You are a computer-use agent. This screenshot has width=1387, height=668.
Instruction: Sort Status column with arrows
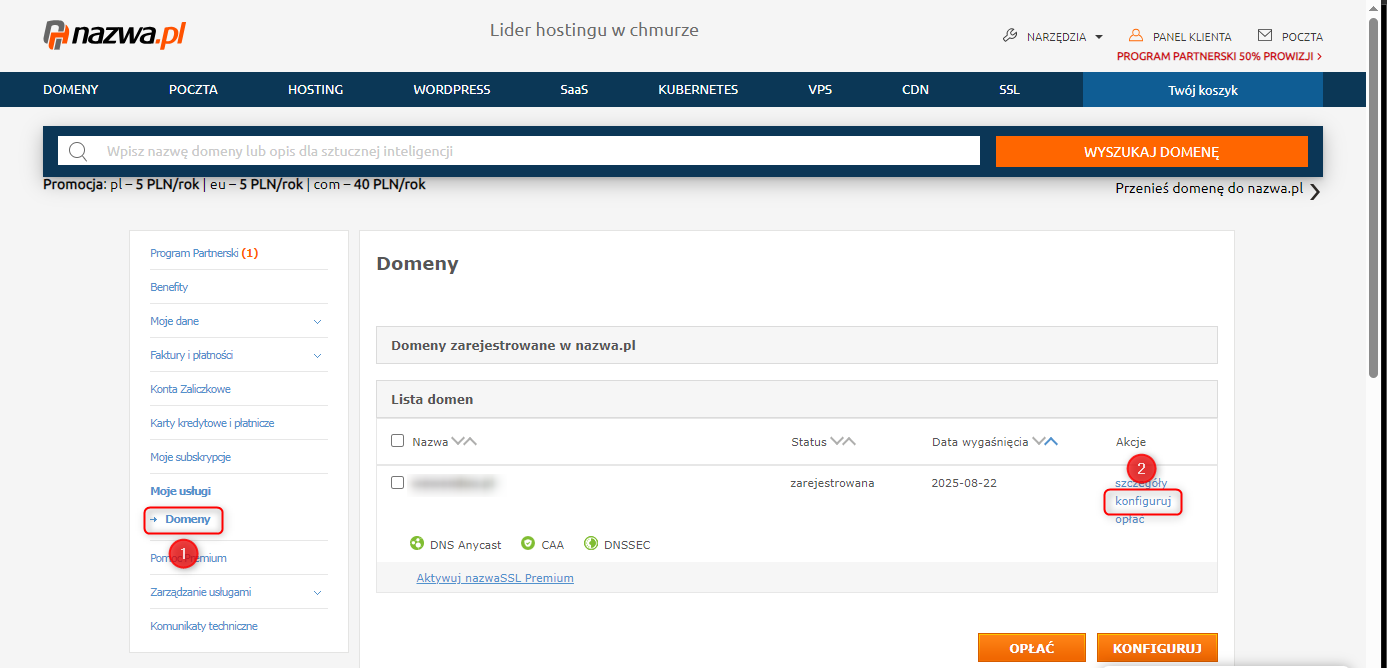[843, 441]
